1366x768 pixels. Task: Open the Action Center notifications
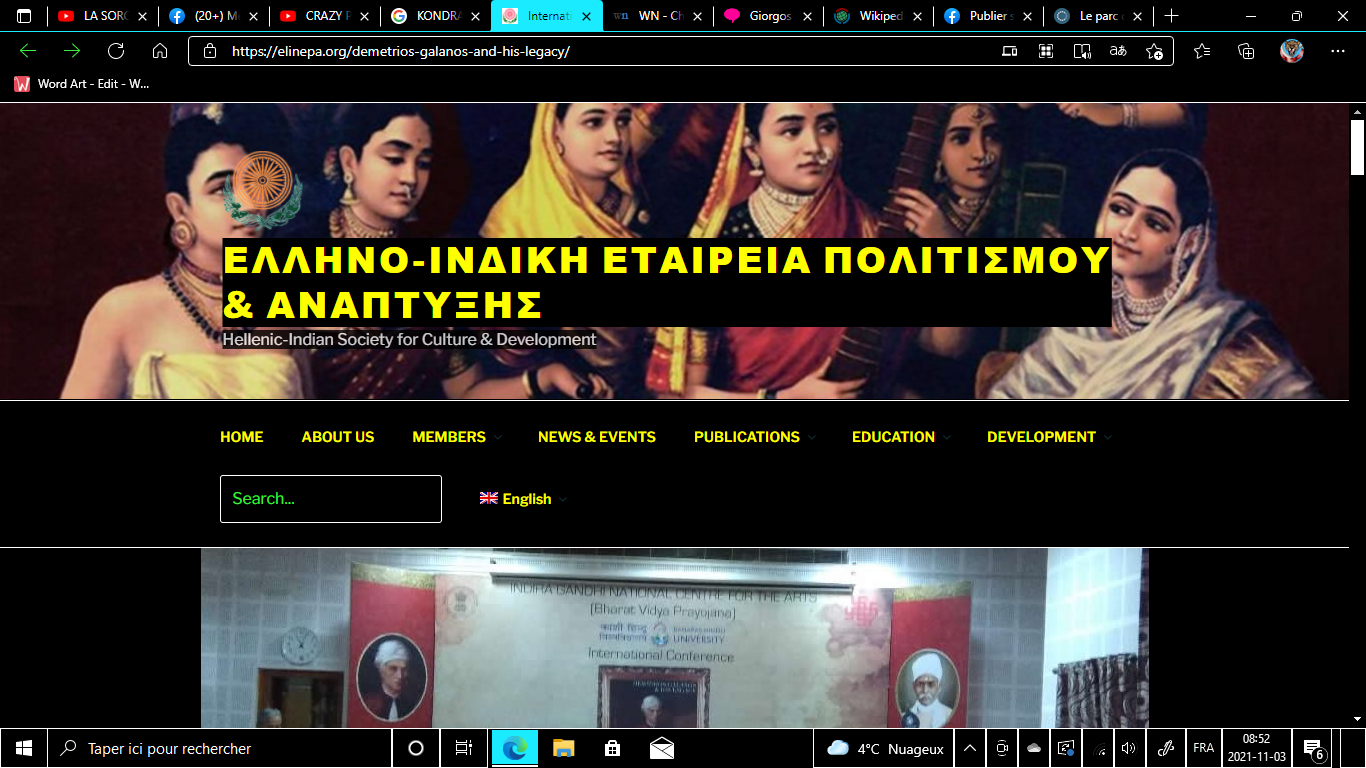click(1314, 748)
